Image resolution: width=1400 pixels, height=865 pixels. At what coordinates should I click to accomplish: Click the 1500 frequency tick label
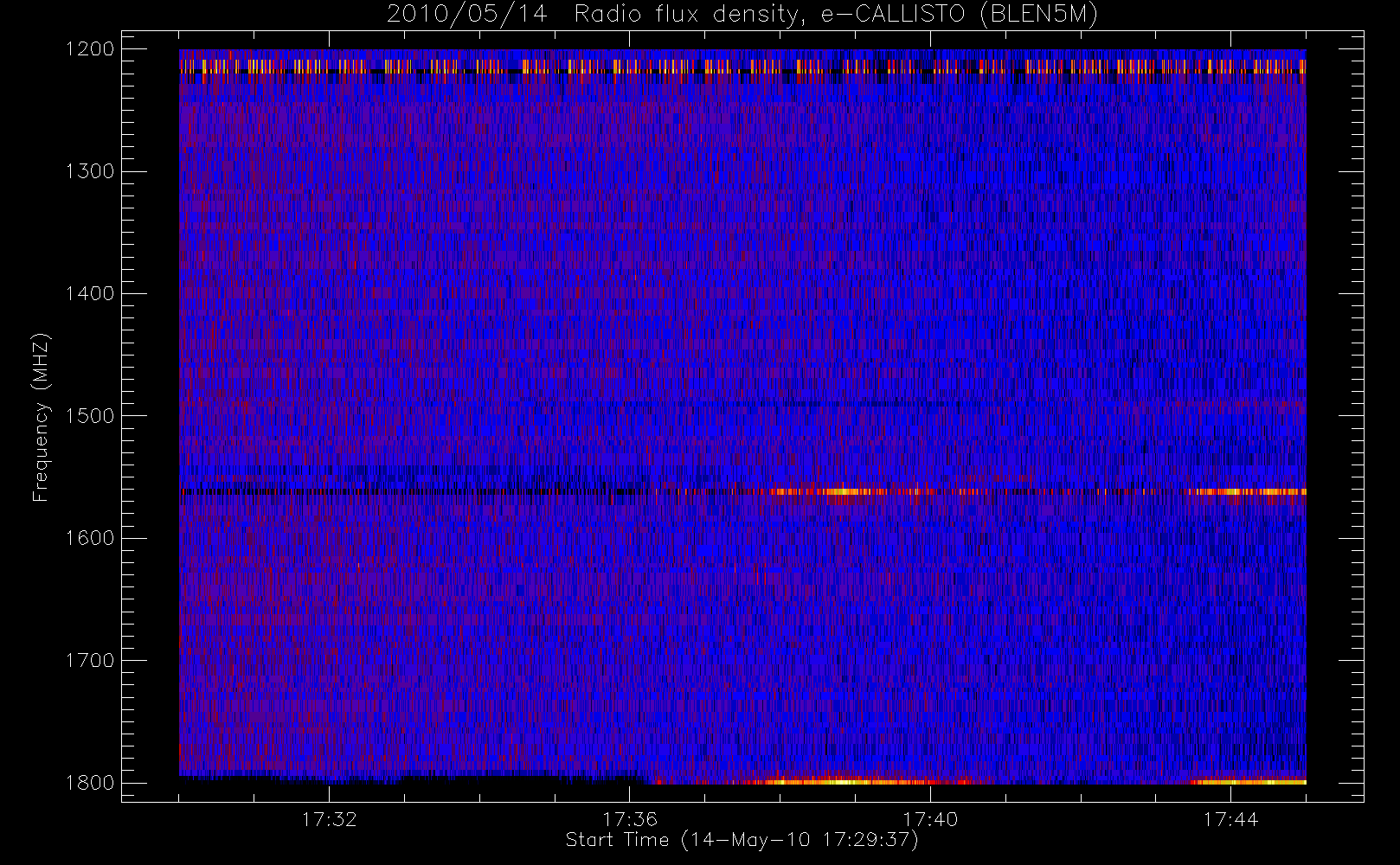tap(90, 416)
